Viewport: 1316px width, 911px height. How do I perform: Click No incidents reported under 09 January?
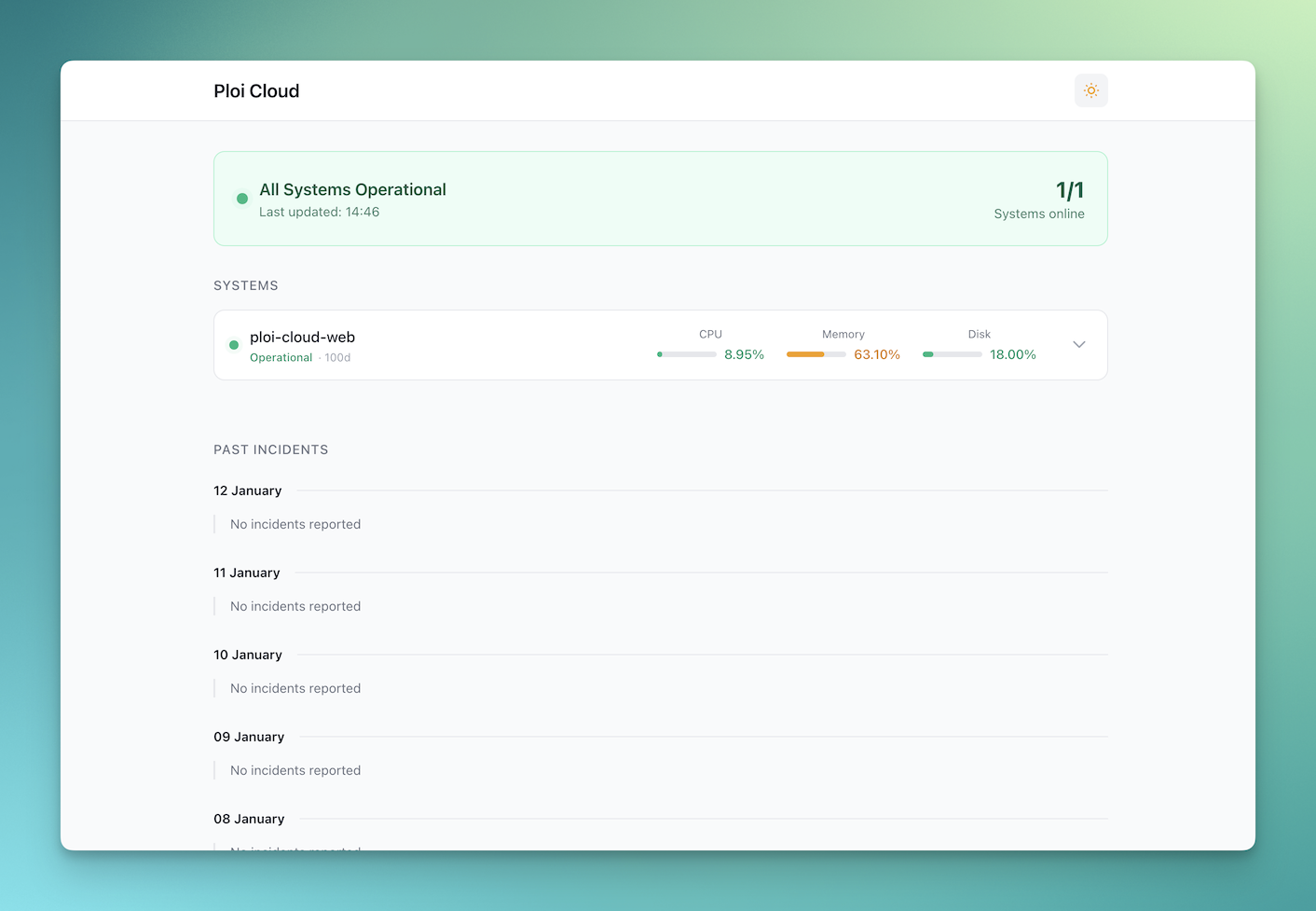[x=295, y=771]
